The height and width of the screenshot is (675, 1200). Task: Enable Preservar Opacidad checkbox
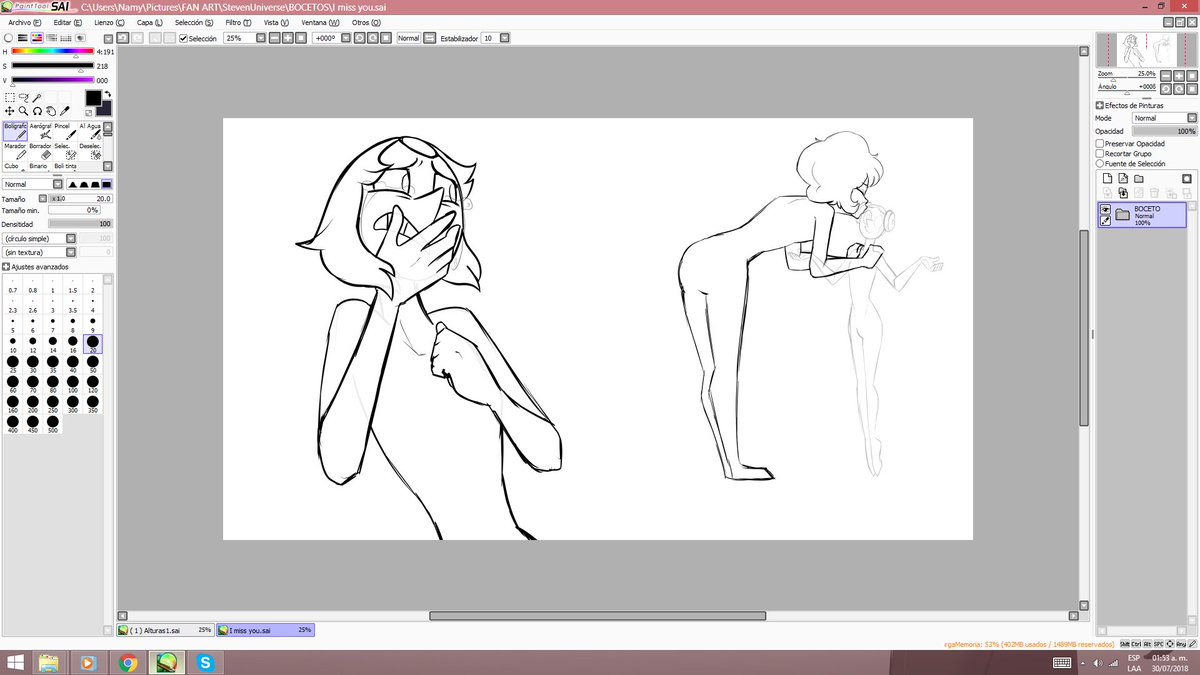(x=1100, y=143)
